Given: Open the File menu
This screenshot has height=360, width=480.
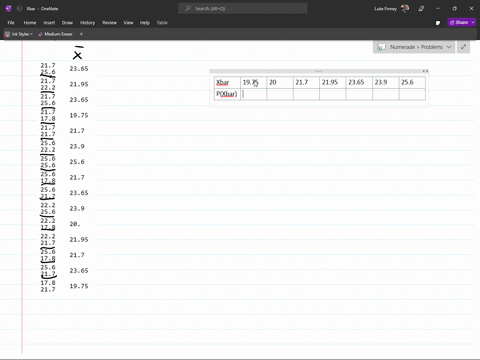Looking at the screenshot, I should point(11,23).
